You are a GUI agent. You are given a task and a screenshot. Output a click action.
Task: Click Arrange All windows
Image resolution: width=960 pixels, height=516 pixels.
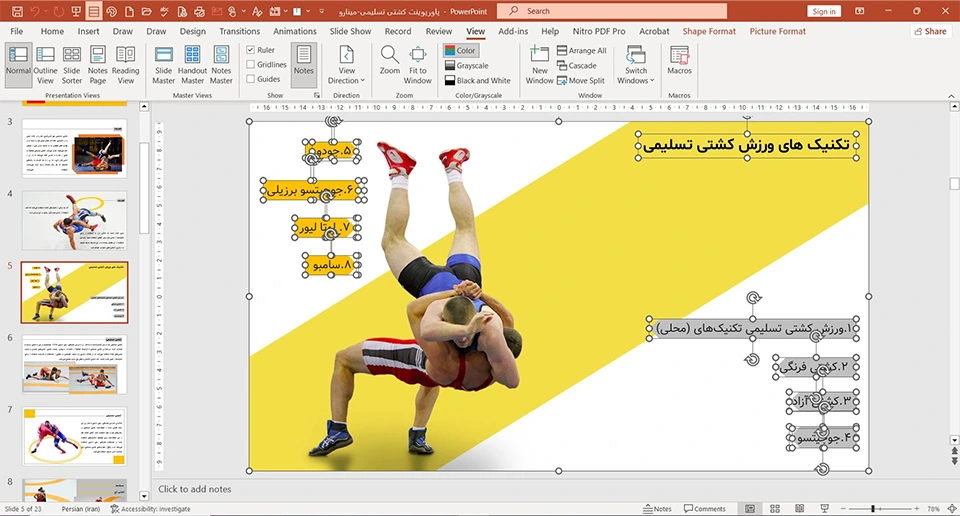click(x=582, y=51)
